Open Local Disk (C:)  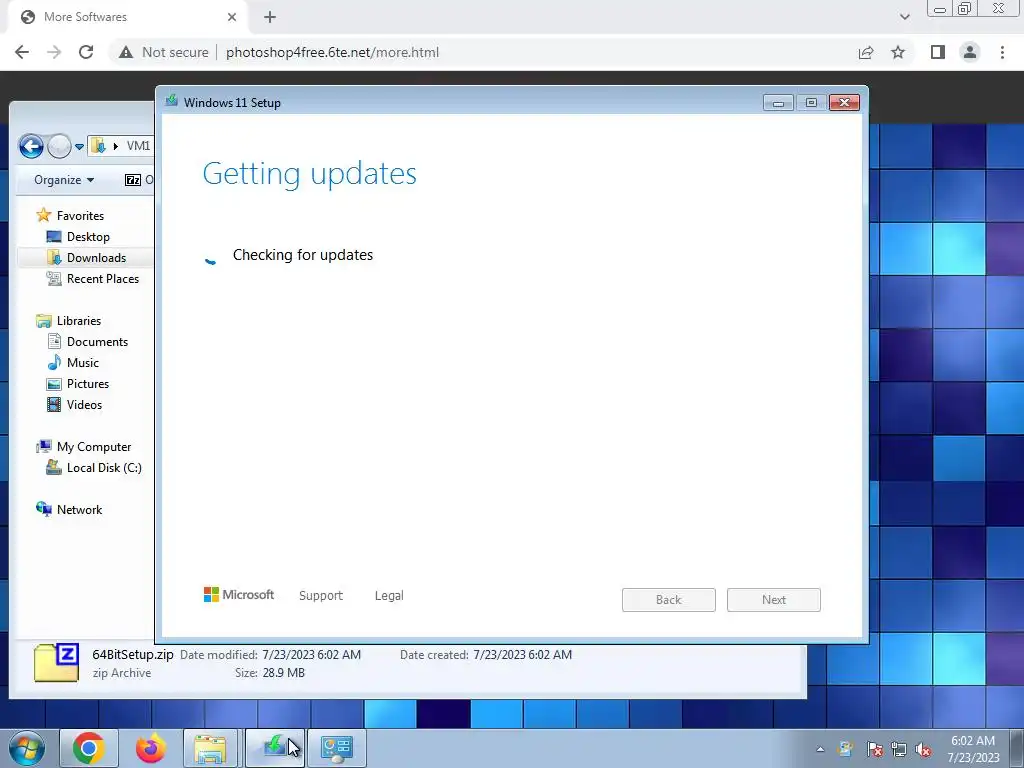(x=93, y=468)
